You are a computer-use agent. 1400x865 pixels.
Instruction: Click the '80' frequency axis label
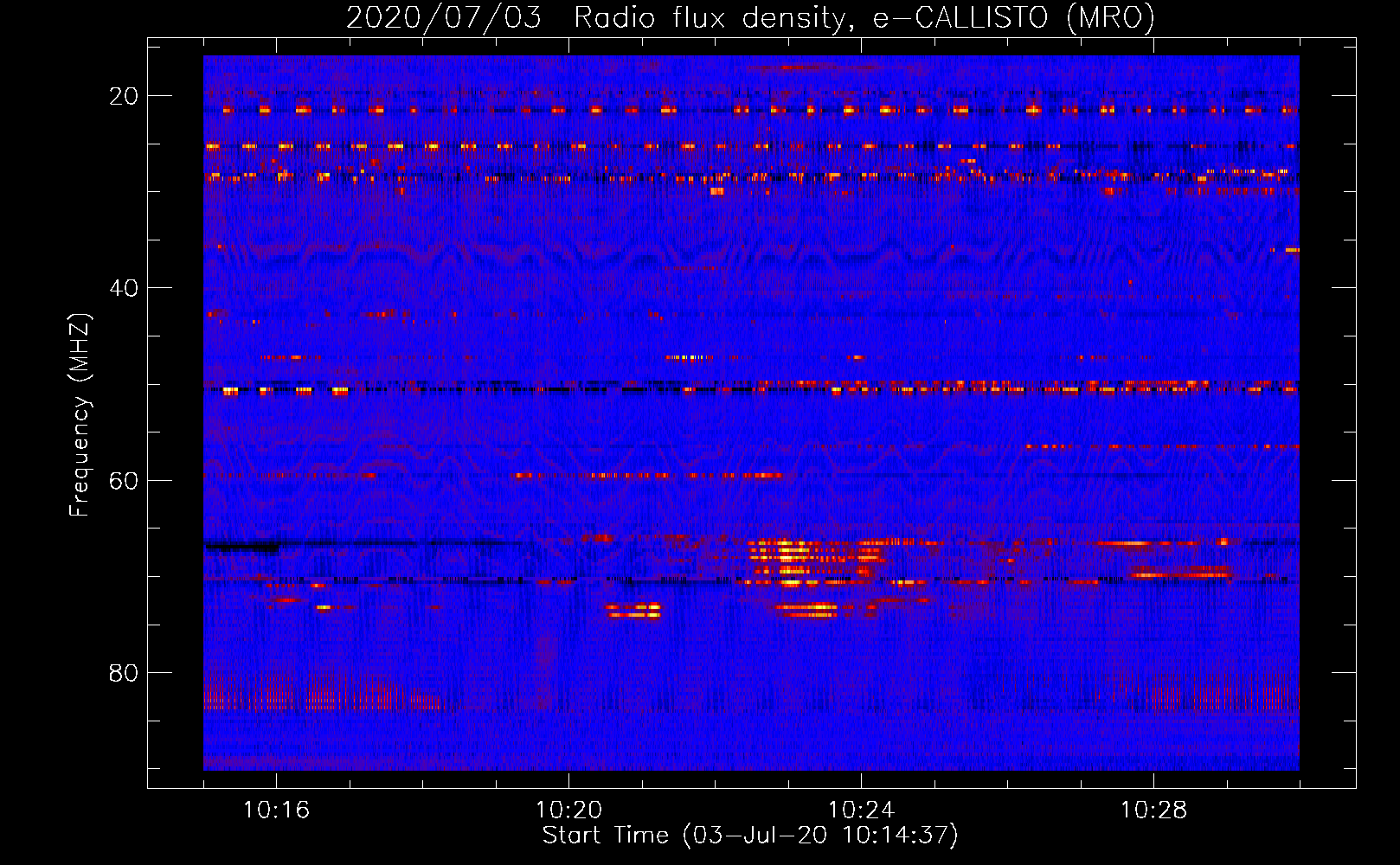[124, 673]
